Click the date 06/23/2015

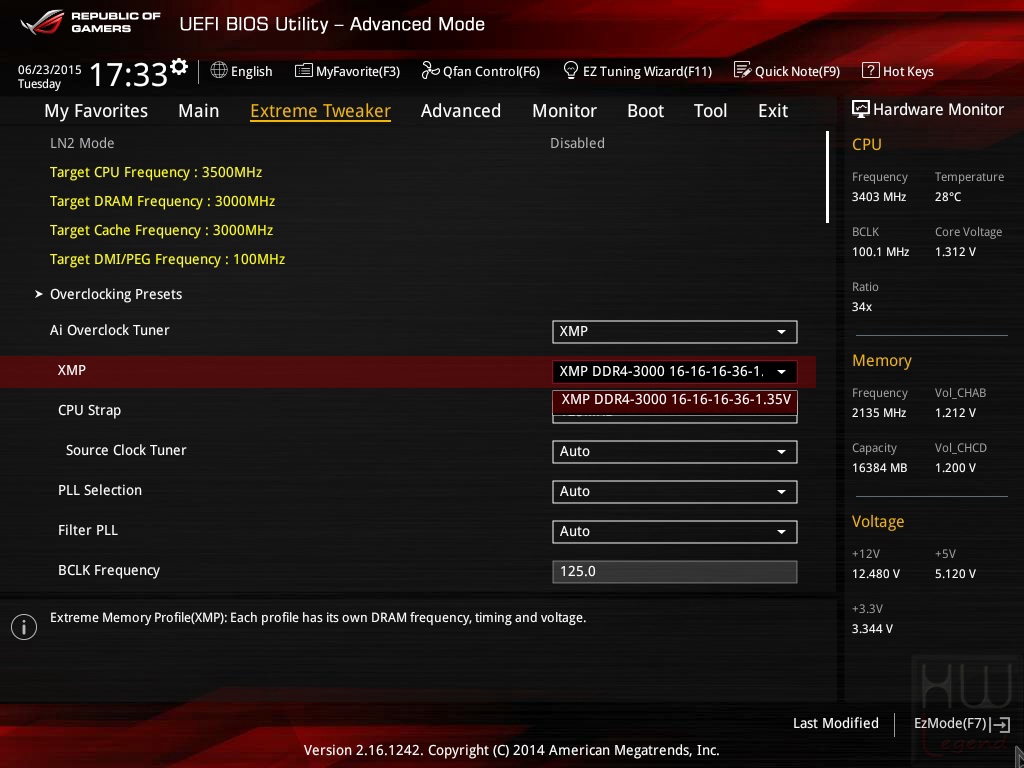[50, 69]
